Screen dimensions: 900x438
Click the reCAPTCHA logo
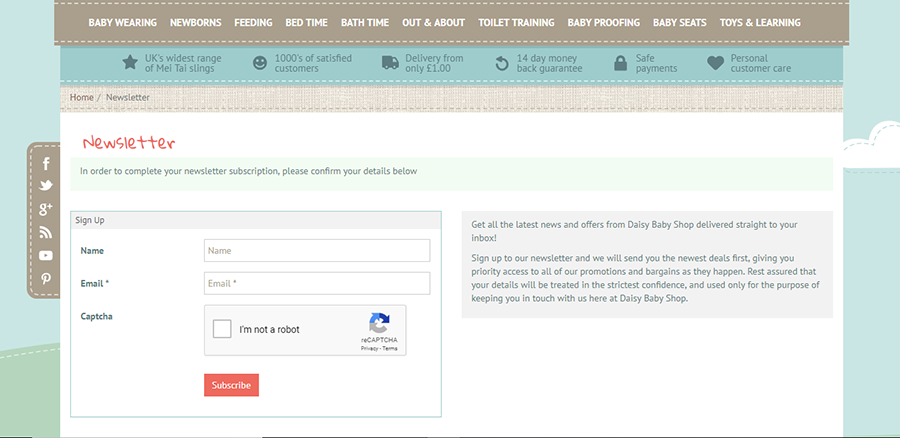(379, 323)
